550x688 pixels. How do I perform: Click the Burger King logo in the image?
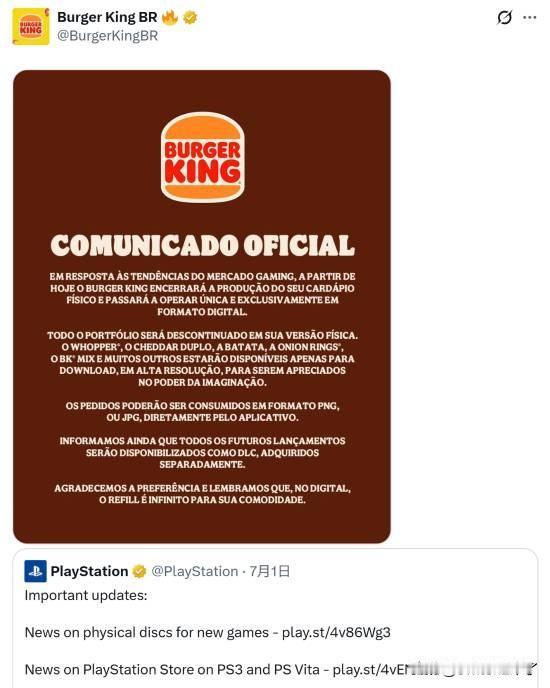tap(202, 157)
